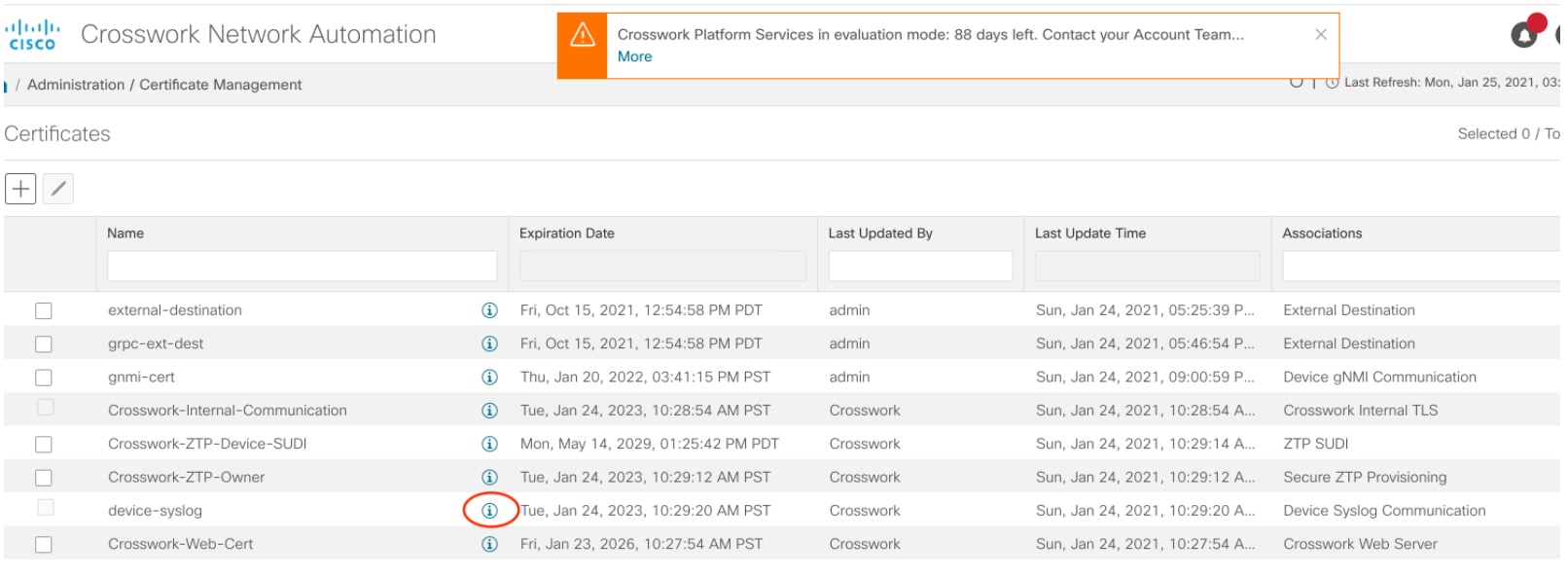Click the Crosswork Internal TLS association
Screen dimensions: 1568x576
tap(1360, 411)
